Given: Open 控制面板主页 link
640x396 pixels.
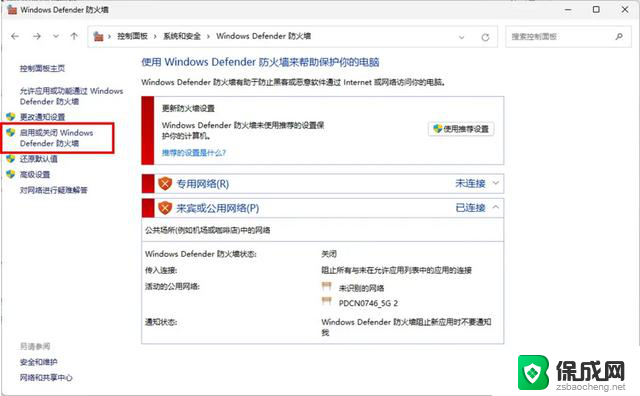Looking at the screenshot, I should click(x=42, y=68).
